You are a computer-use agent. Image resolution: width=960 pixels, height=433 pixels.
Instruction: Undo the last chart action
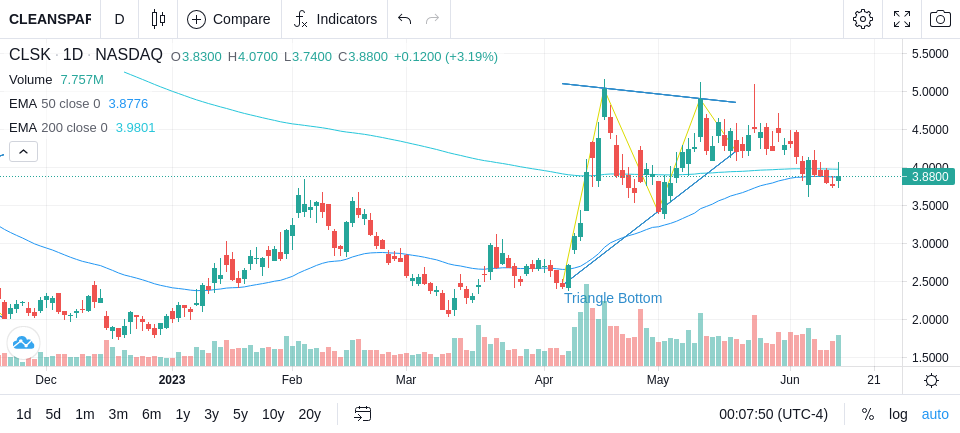point(404,19)
